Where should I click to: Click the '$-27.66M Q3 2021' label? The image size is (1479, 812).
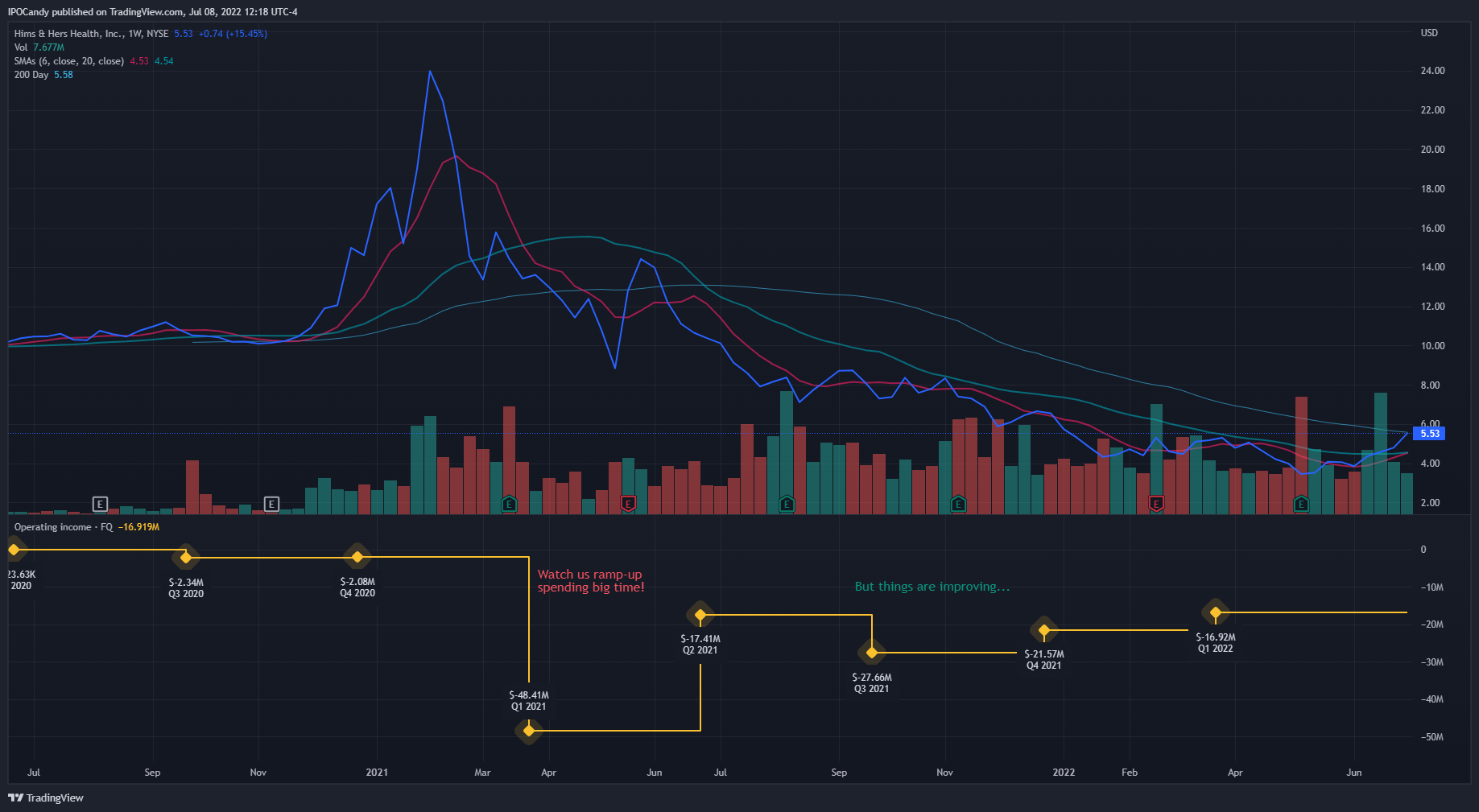tap(872, 683)
